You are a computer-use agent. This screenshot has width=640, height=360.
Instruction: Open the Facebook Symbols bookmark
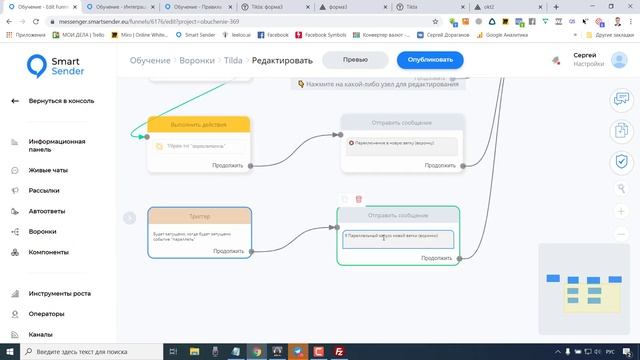tap(321, 35)
